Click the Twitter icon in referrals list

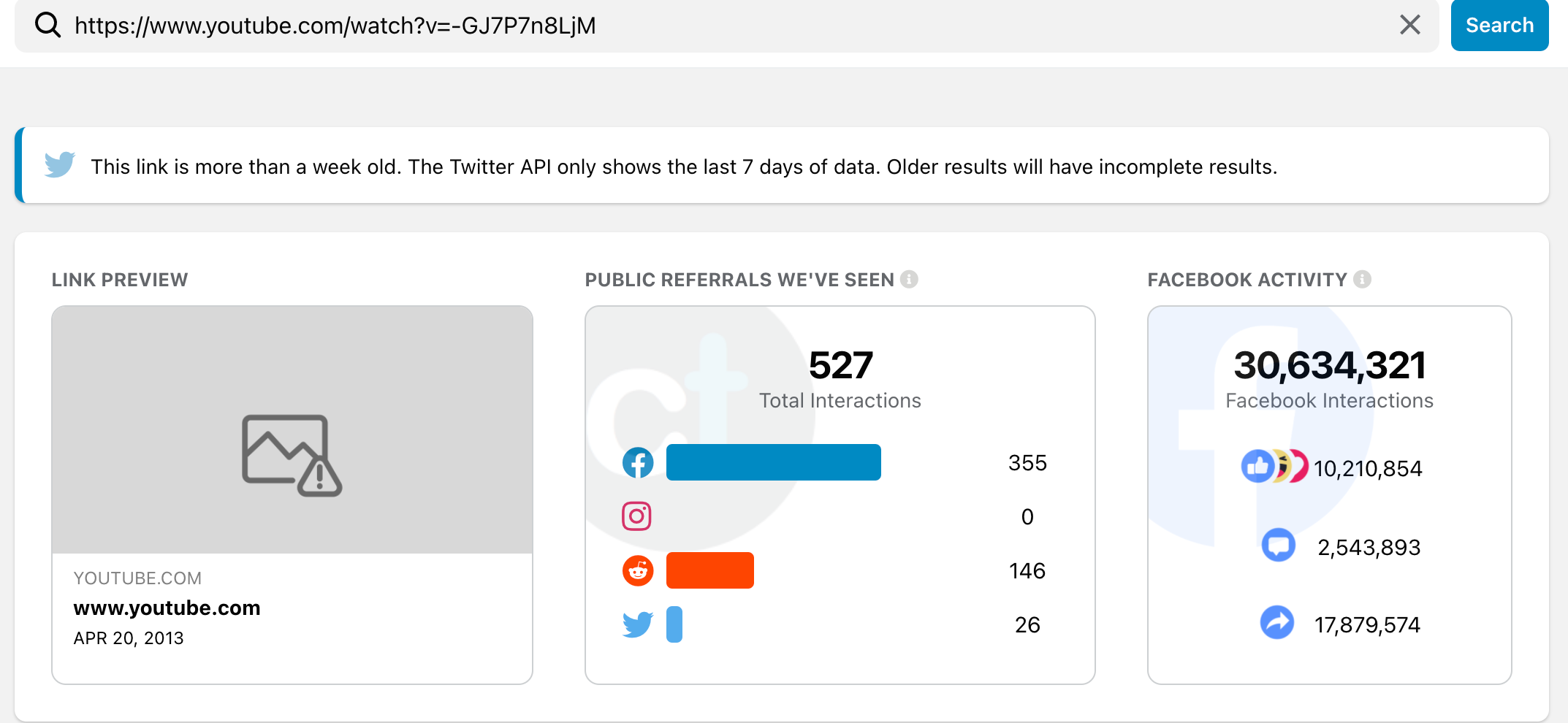637,624
